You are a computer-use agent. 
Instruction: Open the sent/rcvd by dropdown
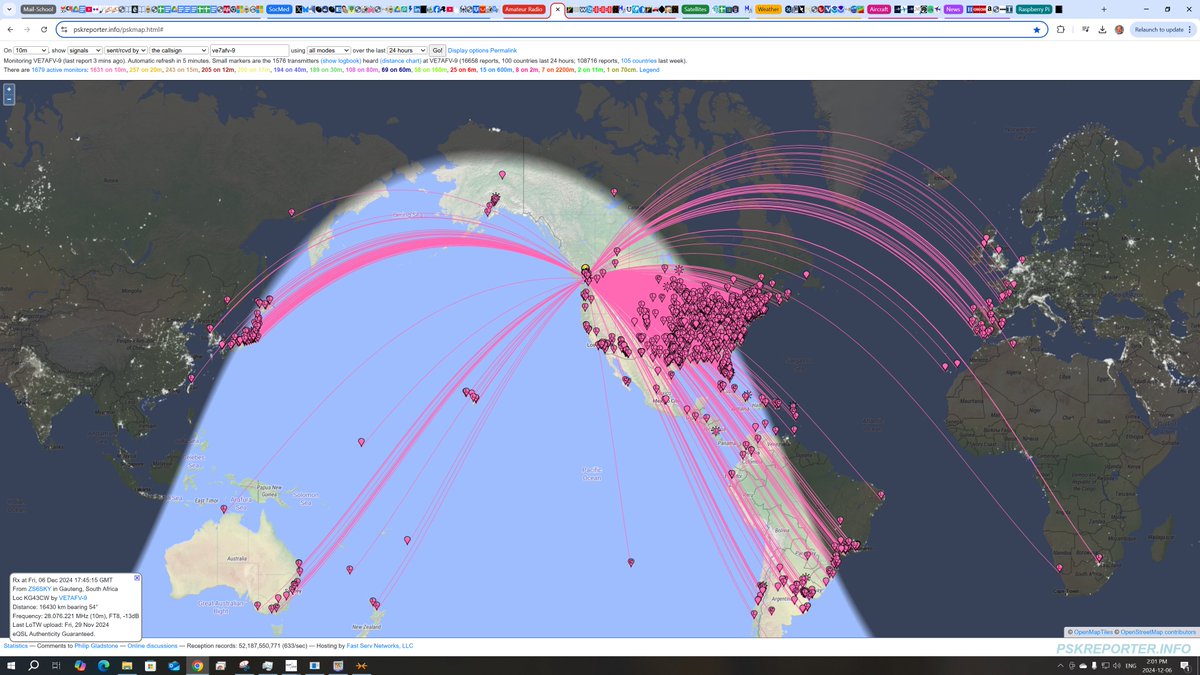126,50
